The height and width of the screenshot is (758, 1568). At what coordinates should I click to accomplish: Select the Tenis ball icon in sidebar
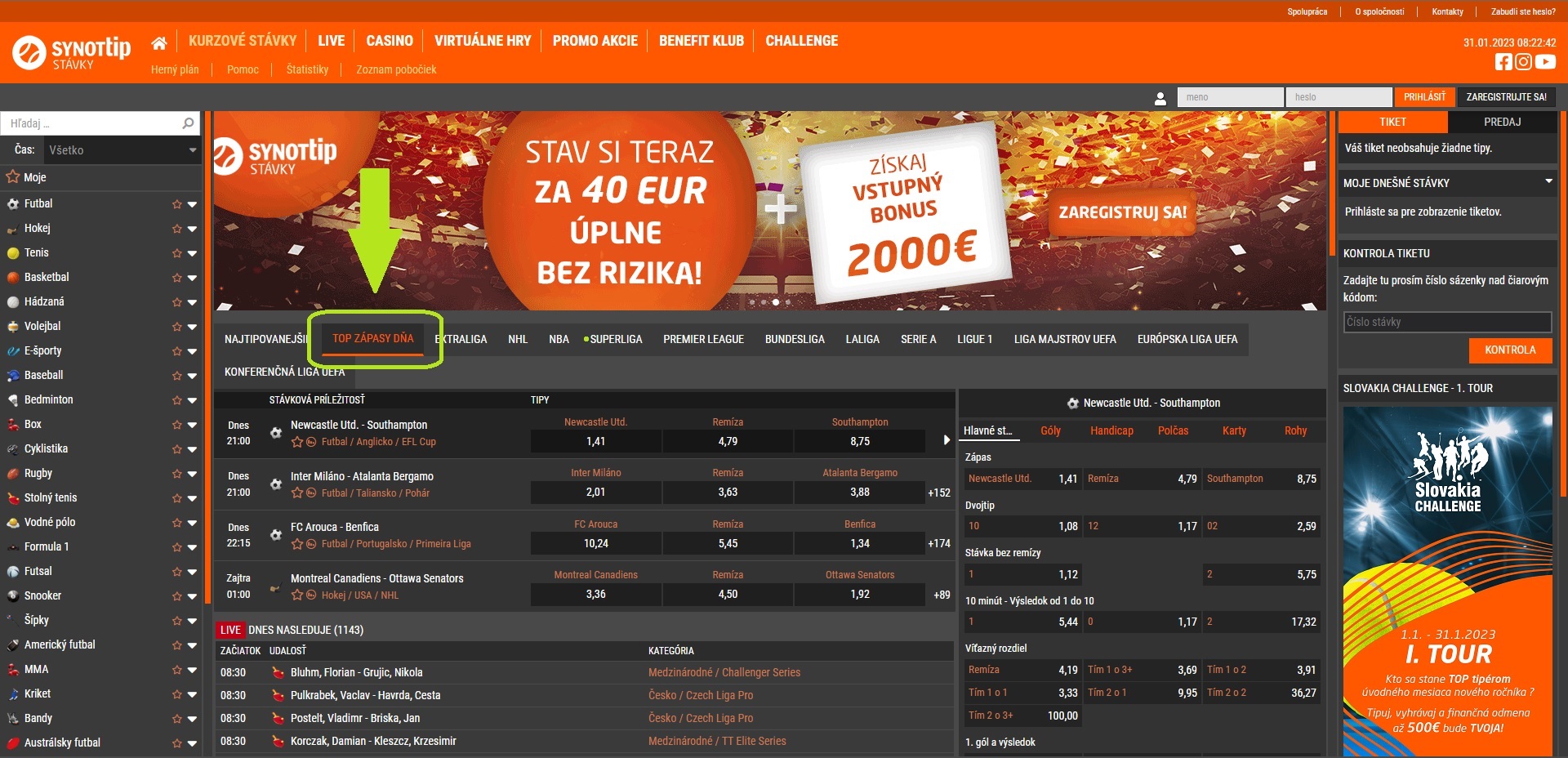(13, 253)
